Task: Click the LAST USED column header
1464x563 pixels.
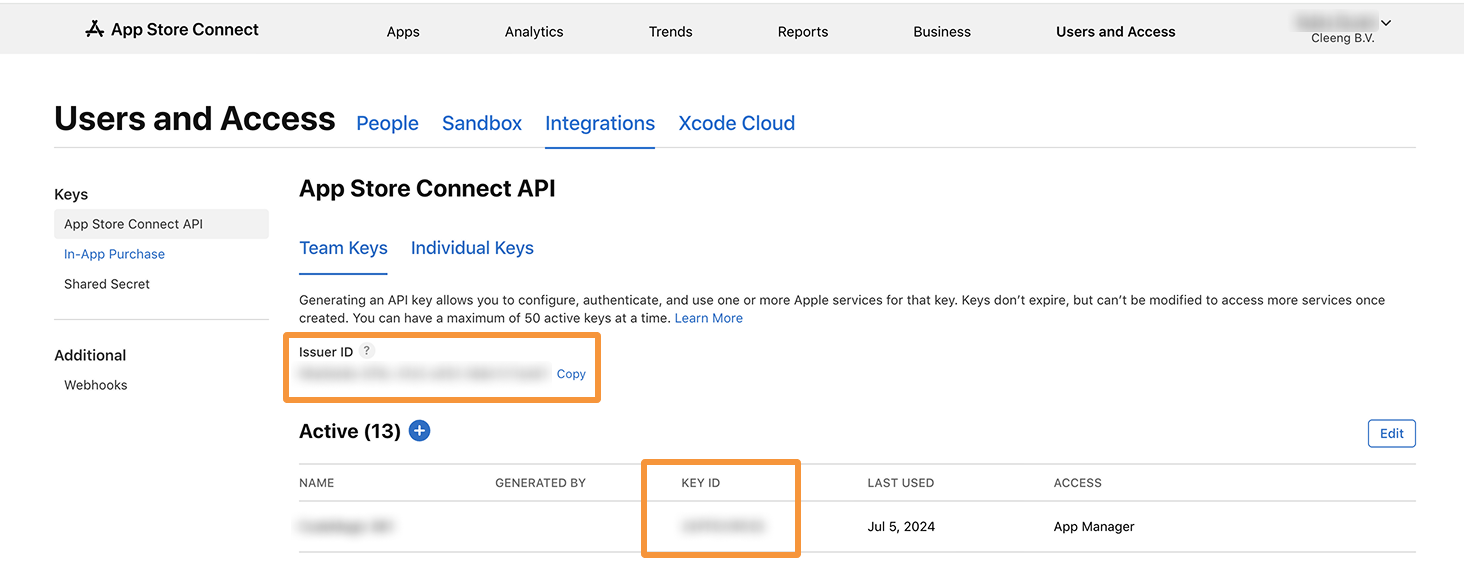Action: click(901, 483)
